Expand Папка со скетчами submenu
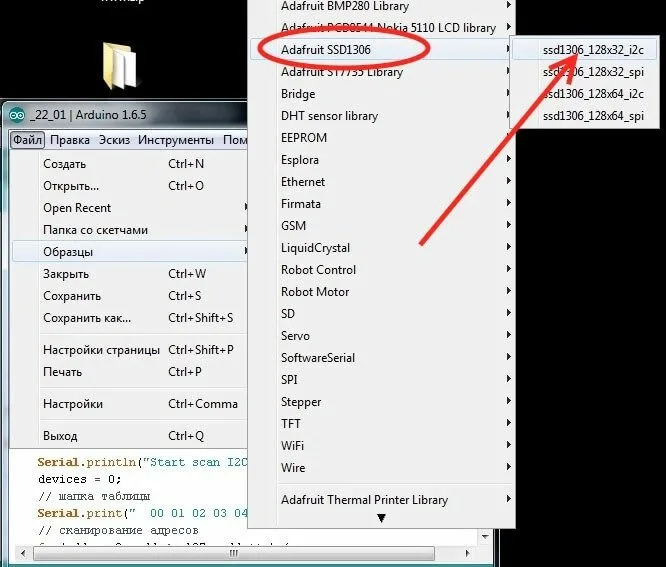Image resolution: width=666 pixels, height=567 pixels. (130, 230)
